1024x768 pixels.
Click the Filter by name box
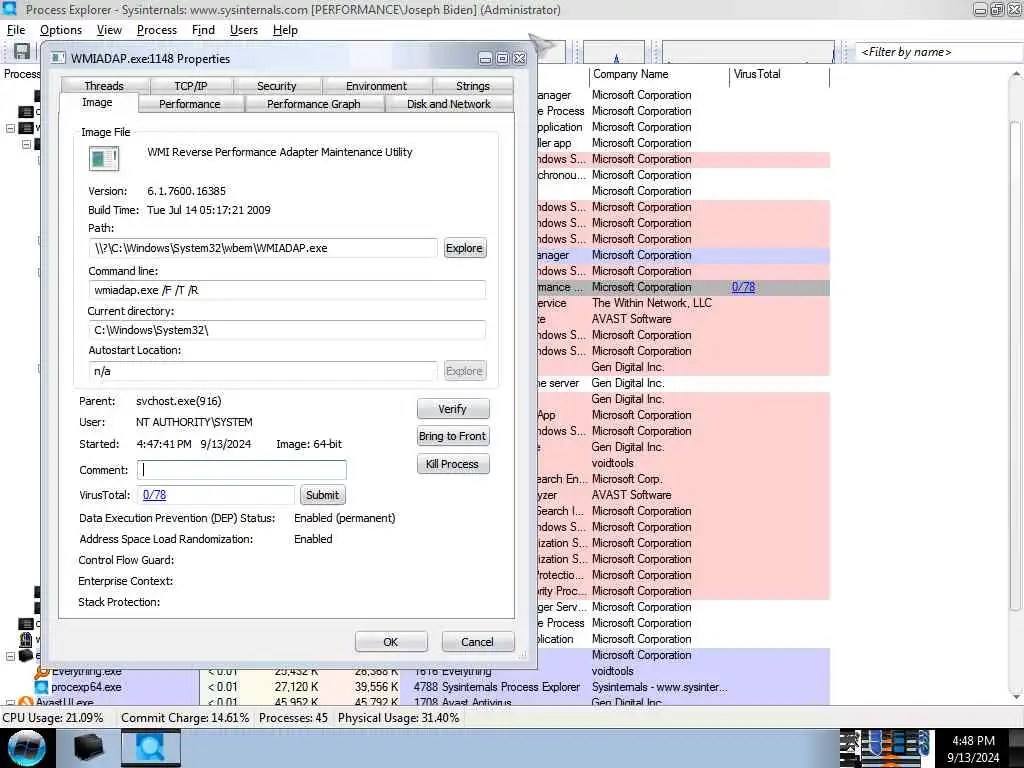(x=937, y=52)
